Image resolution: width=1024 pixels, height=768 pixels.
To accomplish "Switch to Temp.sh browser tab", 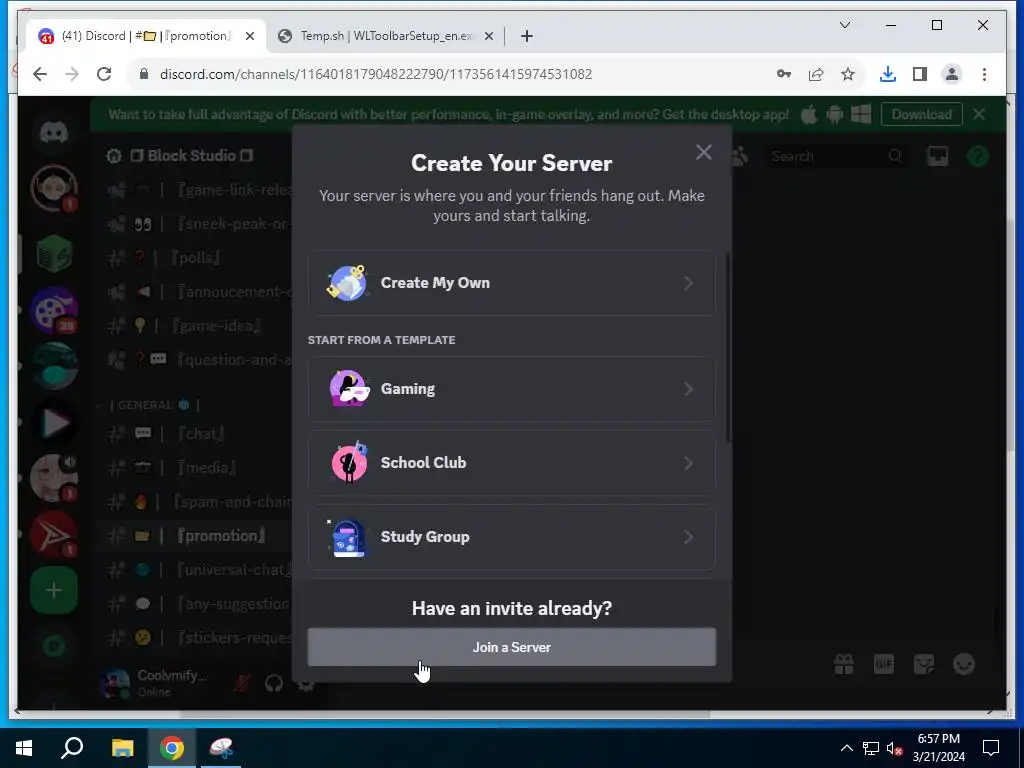I will (385, 36).
